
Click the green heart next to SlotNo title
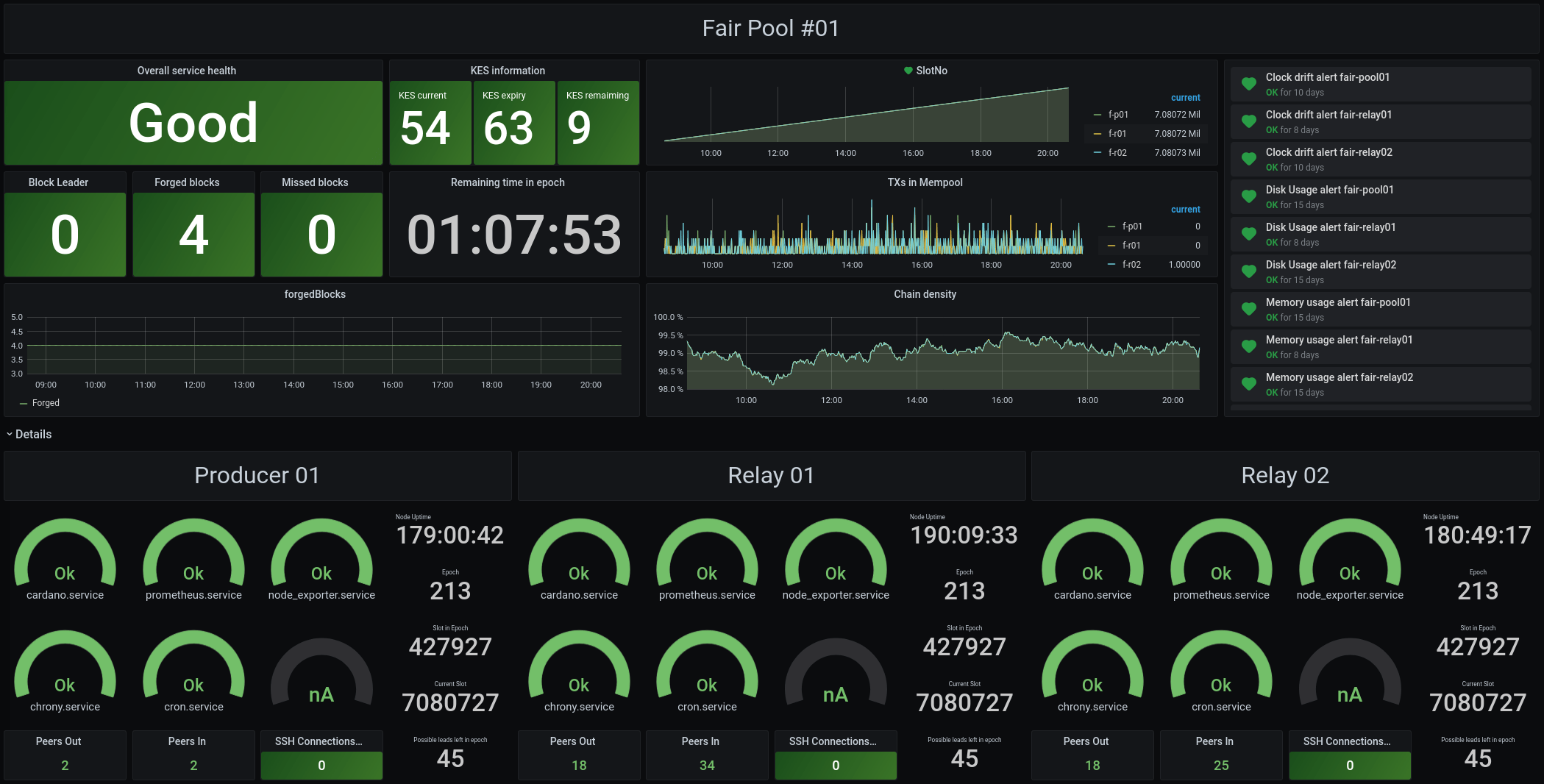(908, 71)
